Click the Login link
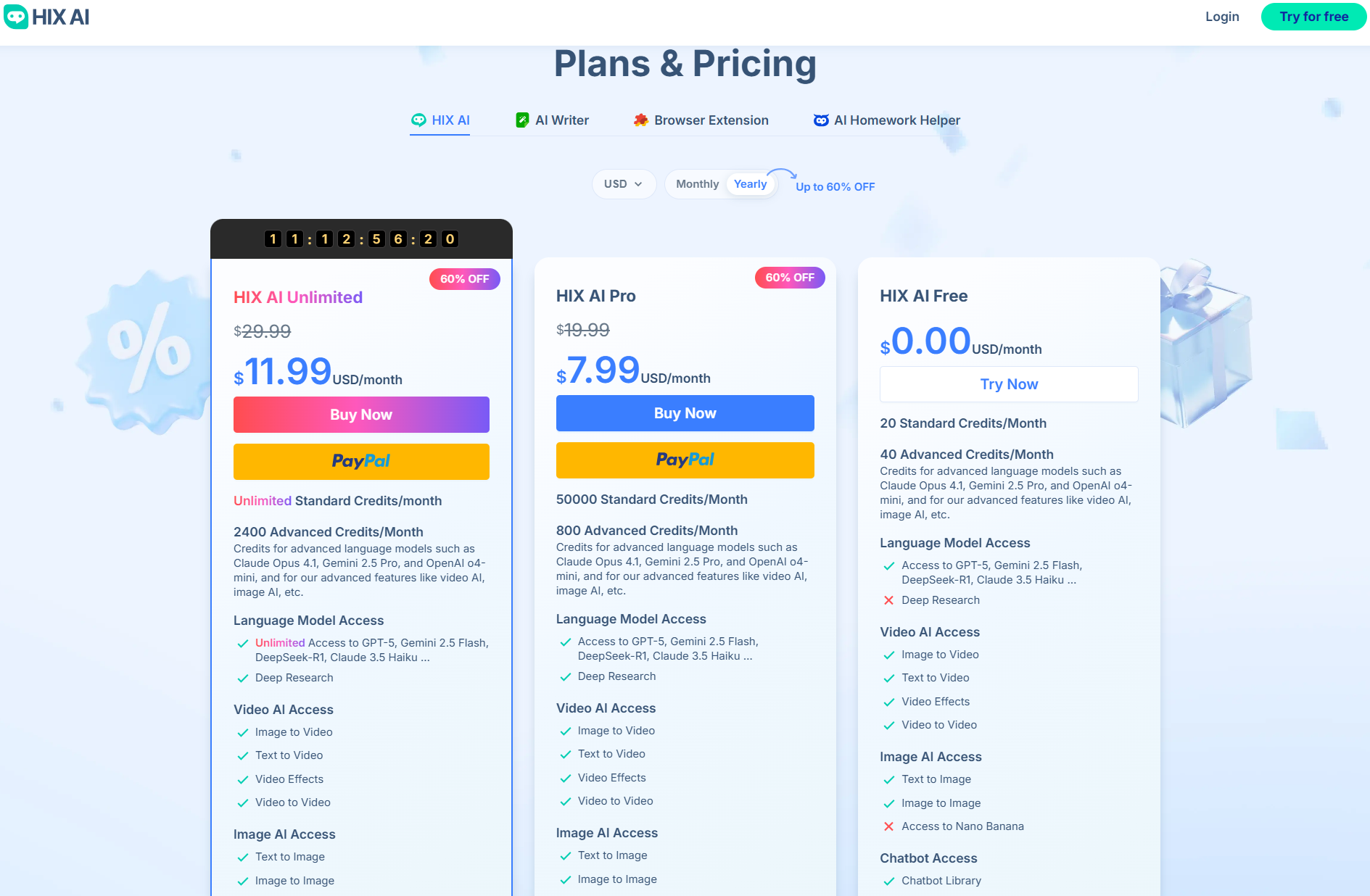The width and height of the screenshot is (1370, 896). 1221,16
